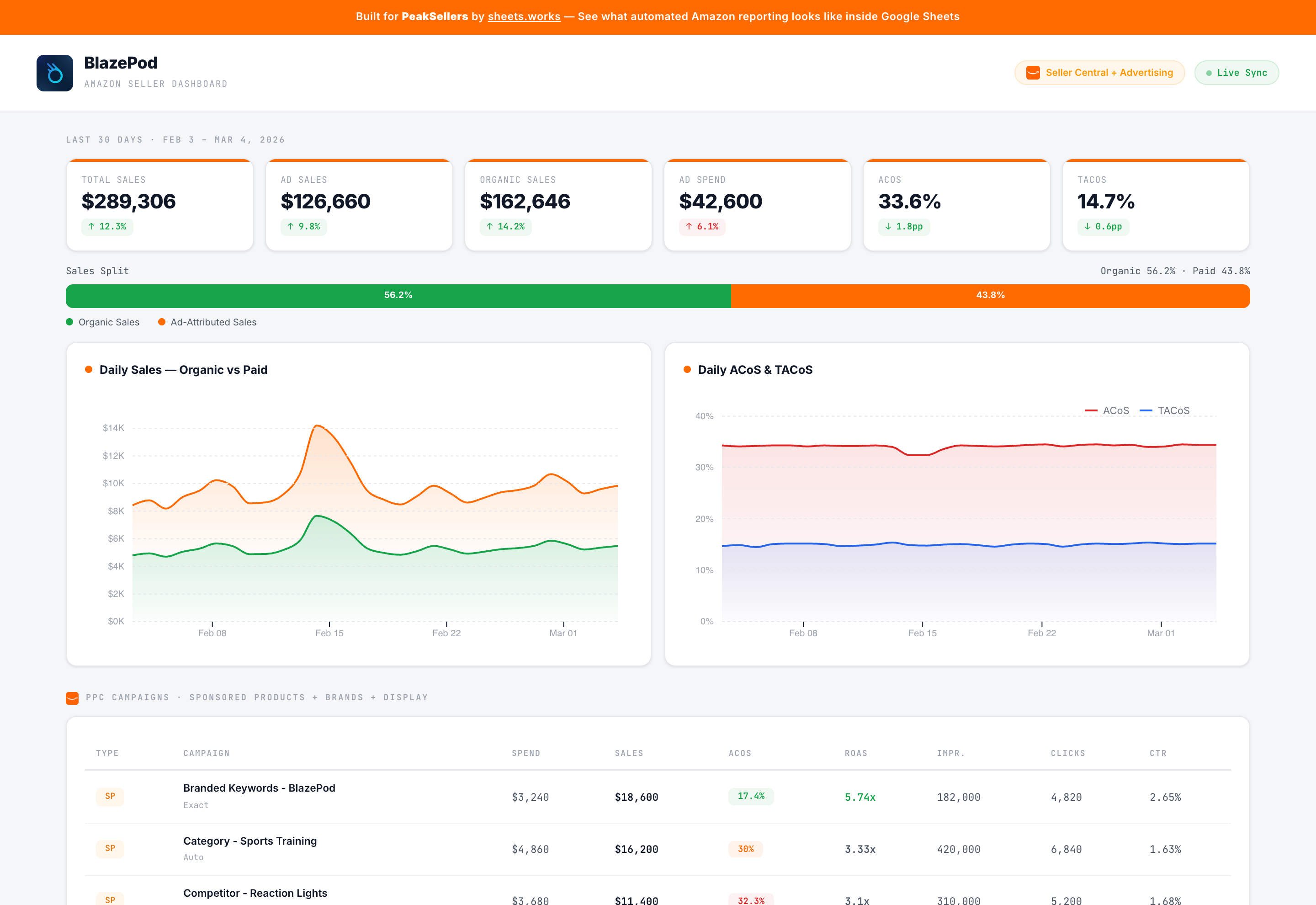
Task: Click the BlazePod brand title
Action: [121, 63]
